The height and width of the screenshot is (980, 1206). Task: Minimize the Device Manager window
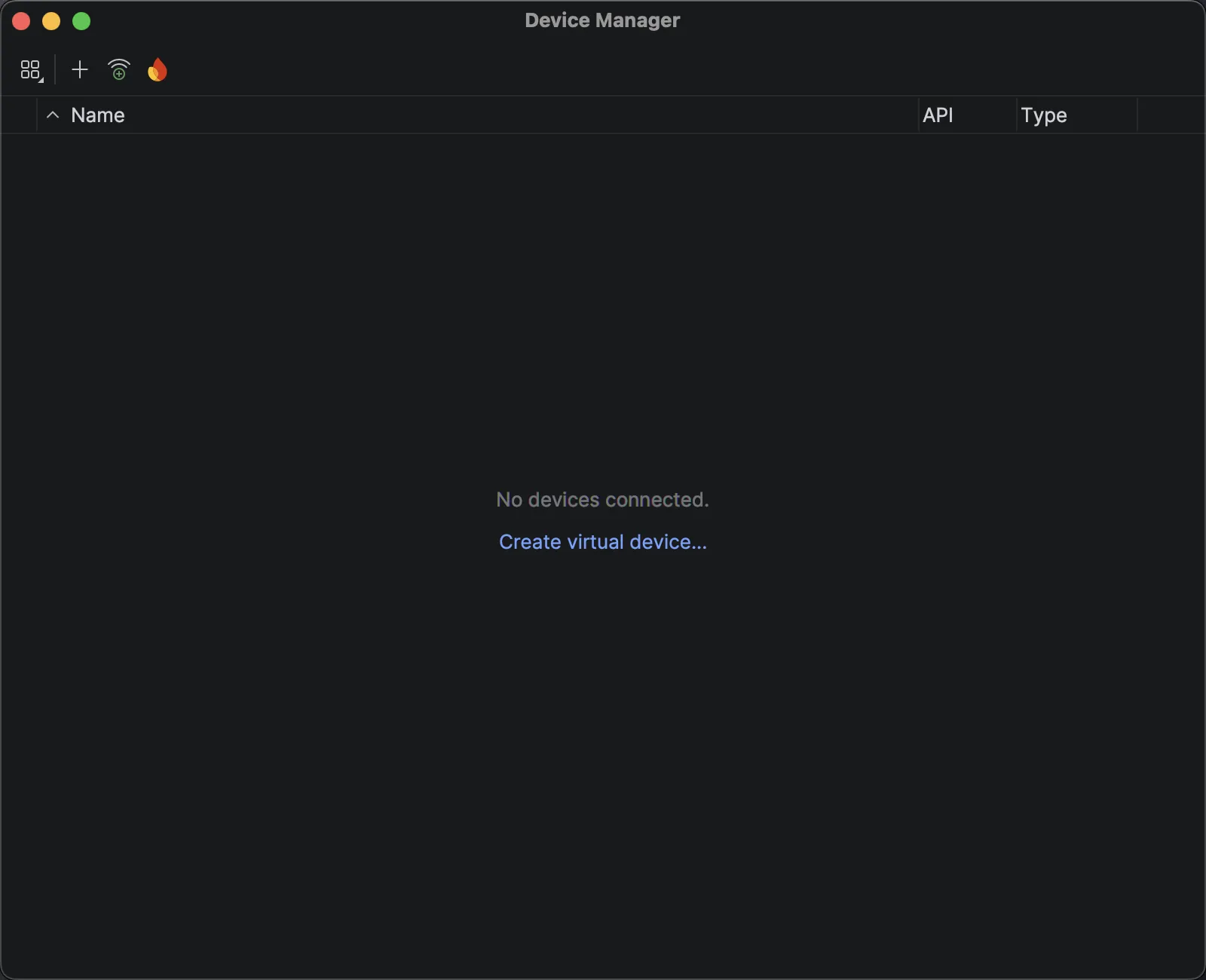click(51, 21)
